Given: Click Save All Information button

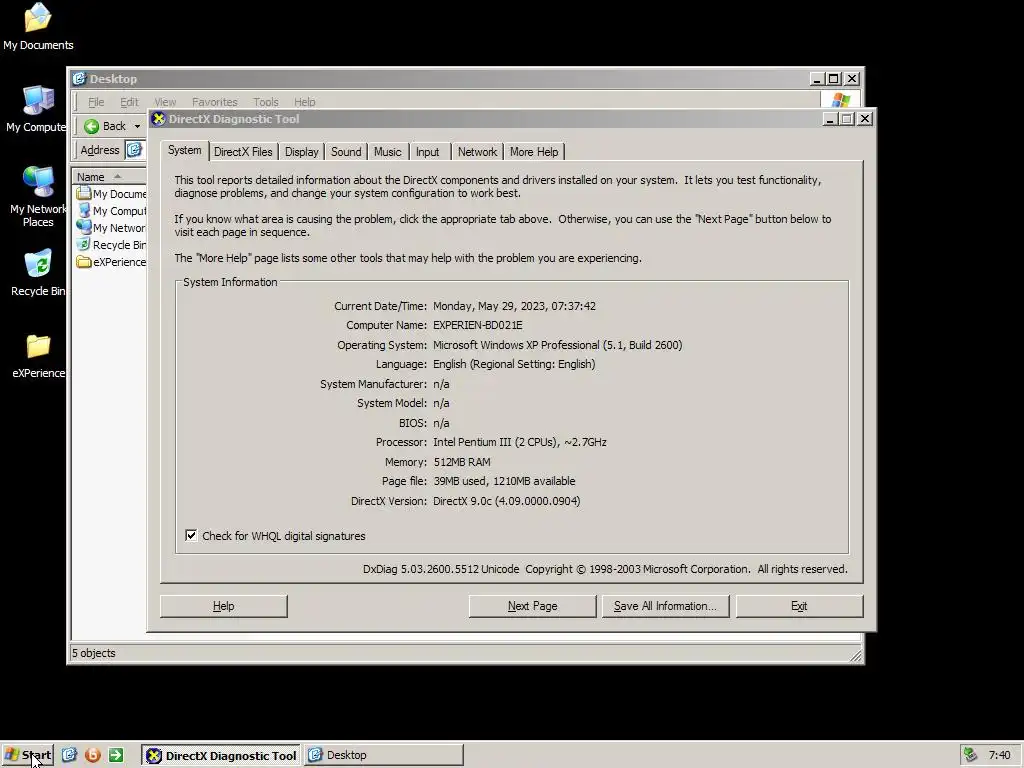Looking at the screenshot, I should (x=665, y=606).
